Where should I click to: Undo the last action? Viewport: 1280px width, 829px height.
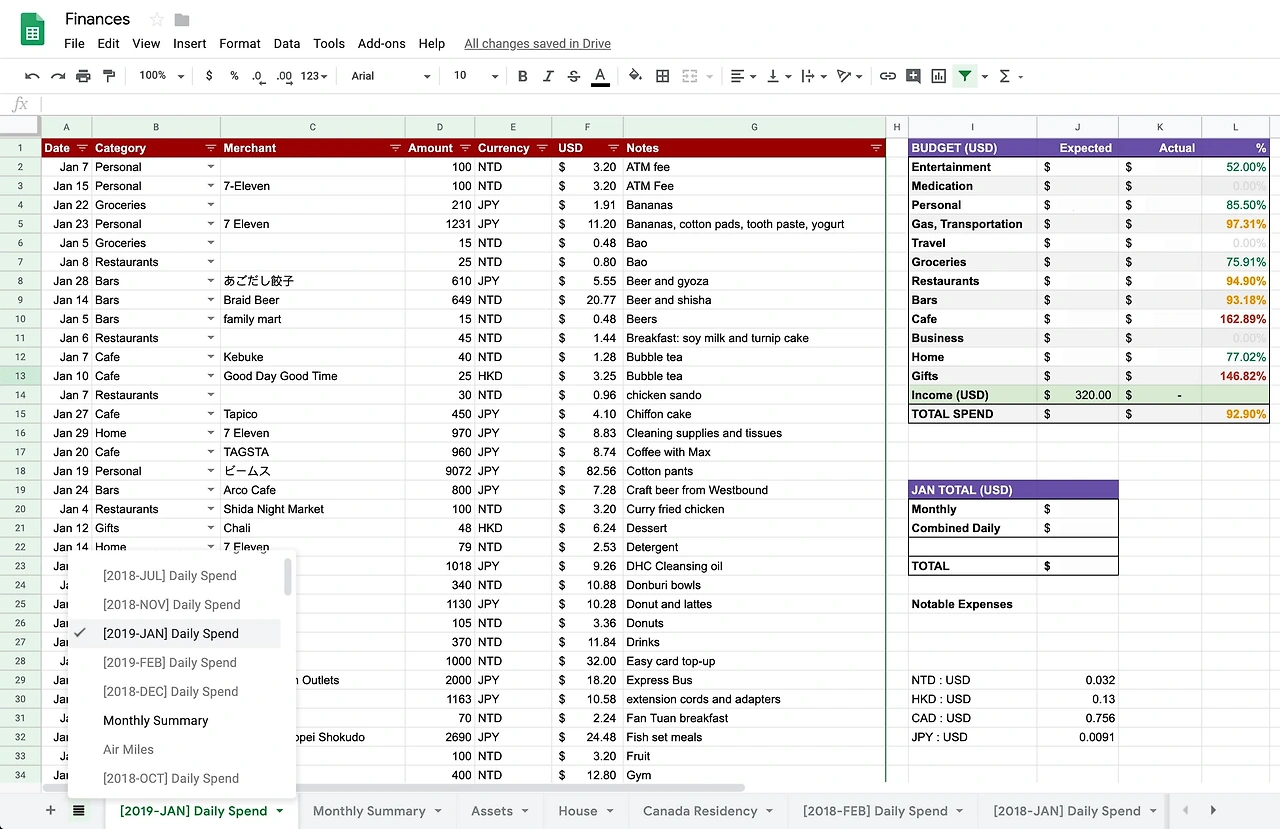point(32,76)
